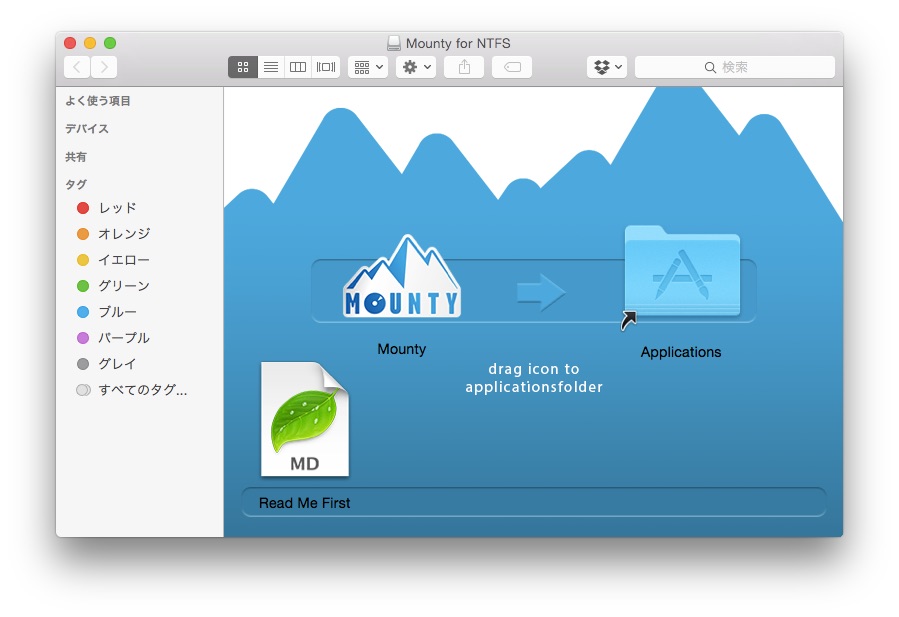Switch to column view
Screen dimensions: 899x617
pos(298,67)
